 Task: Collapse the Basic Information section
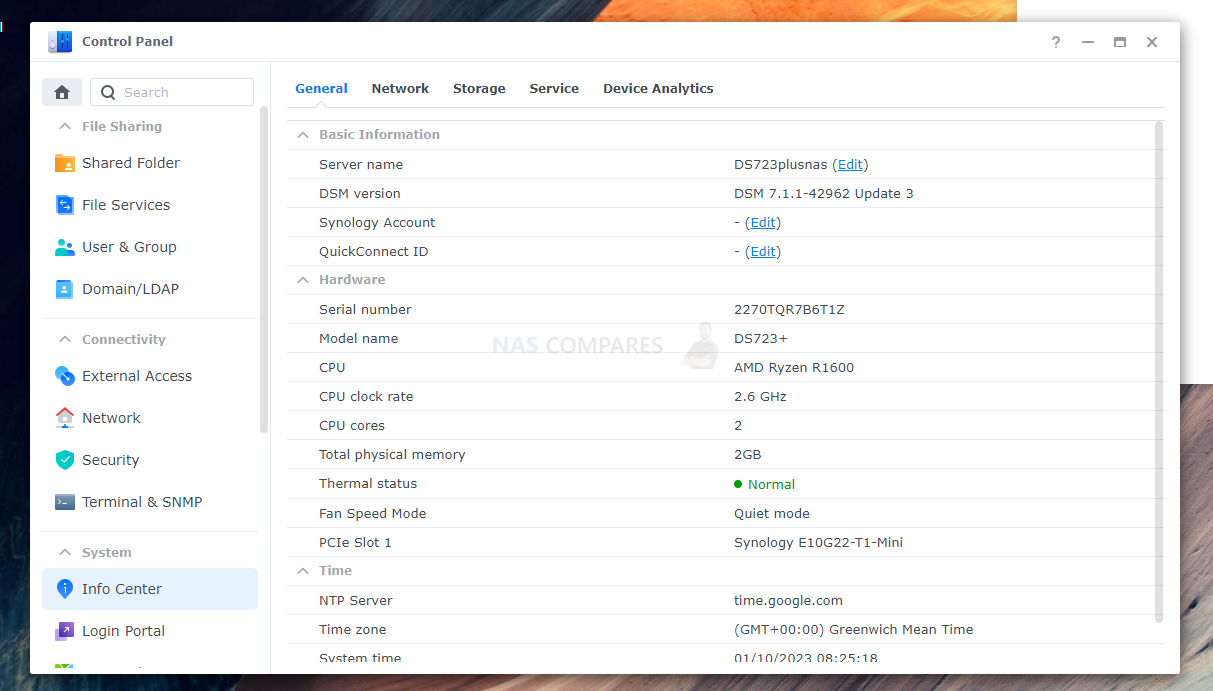pos(303,134)
